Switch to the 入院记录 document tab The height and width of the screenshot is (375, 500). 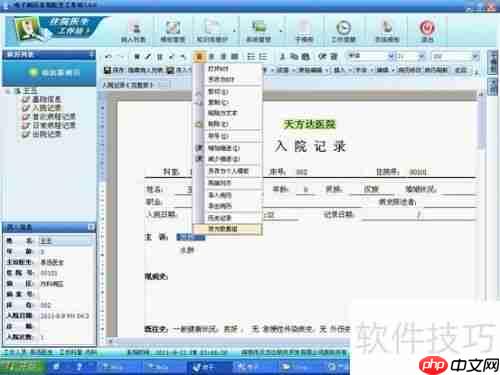(128, 85)
